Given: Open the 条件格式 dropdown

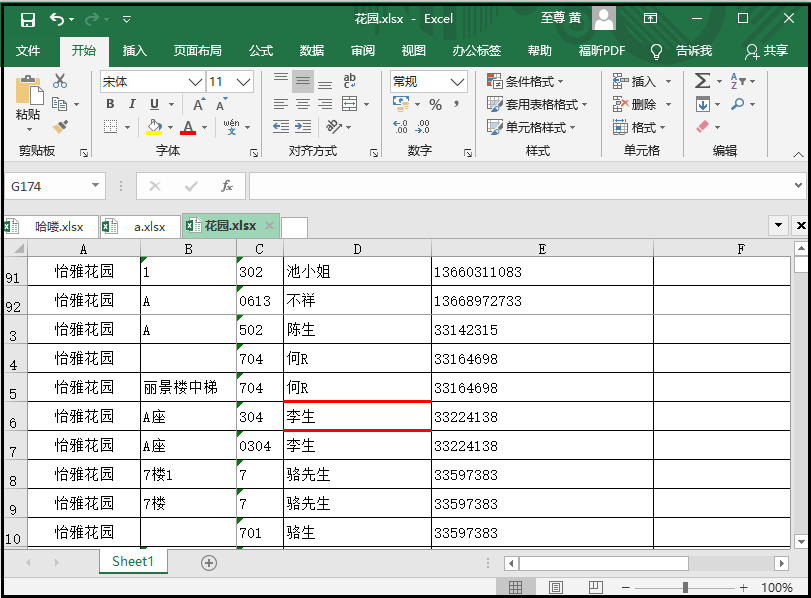Looking at the screenshot, I should tap(526, 81).
